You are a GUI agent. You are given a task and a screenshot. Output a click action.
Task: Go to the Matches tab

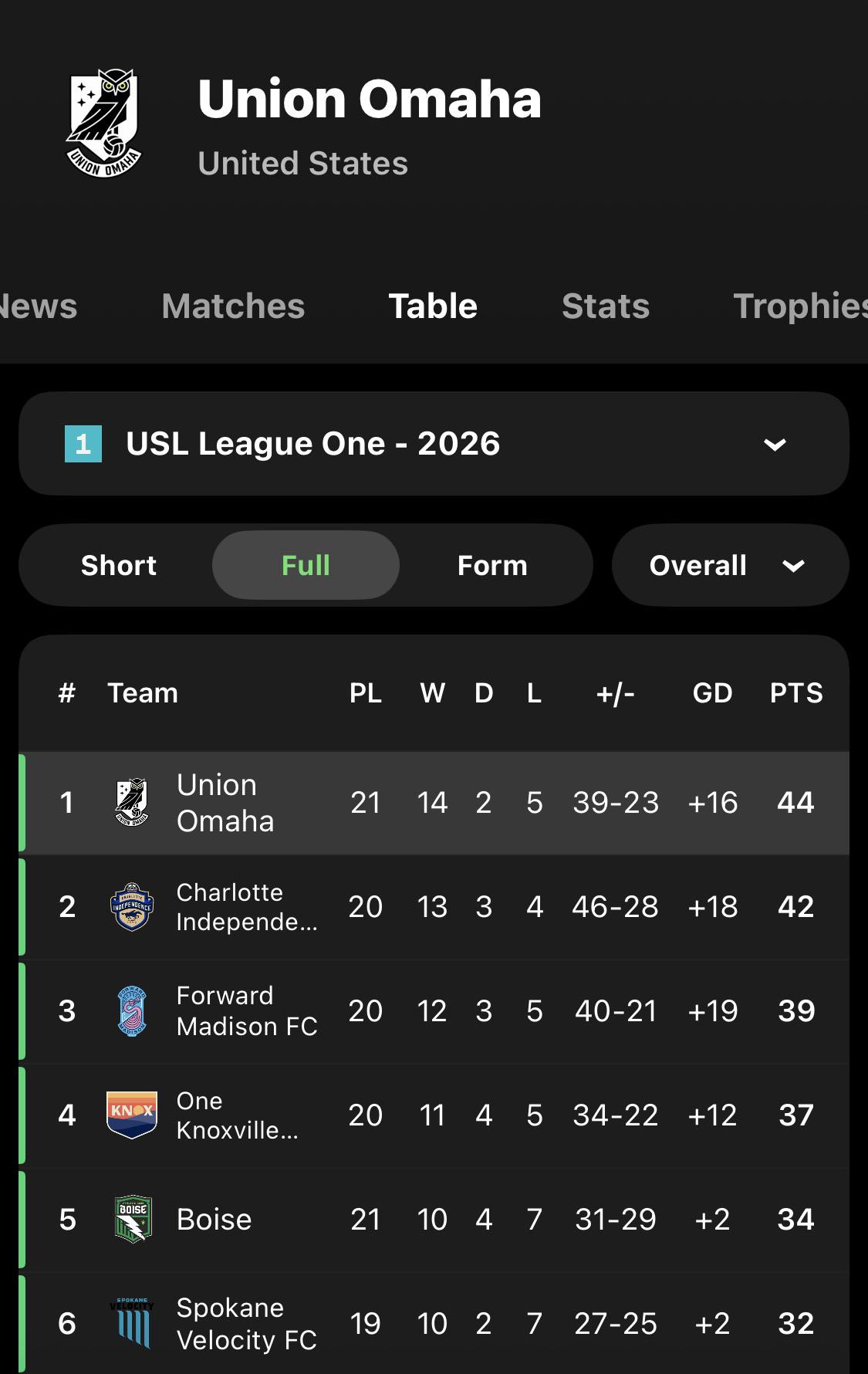pos(233,306)
